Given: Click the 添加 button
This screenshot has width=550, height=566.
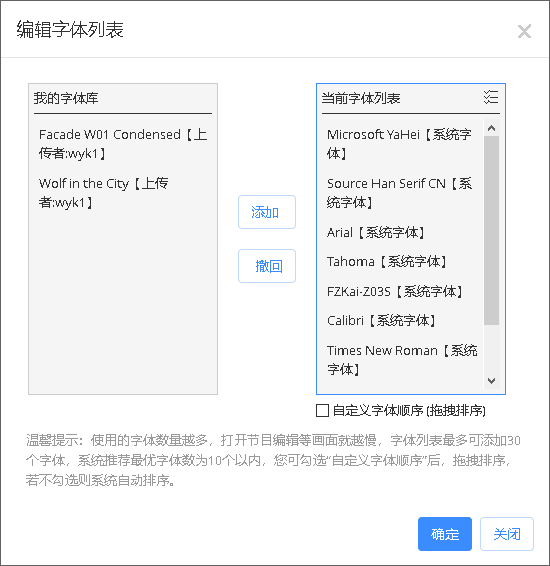Looking at the screenshot, I should coord(267,212).
